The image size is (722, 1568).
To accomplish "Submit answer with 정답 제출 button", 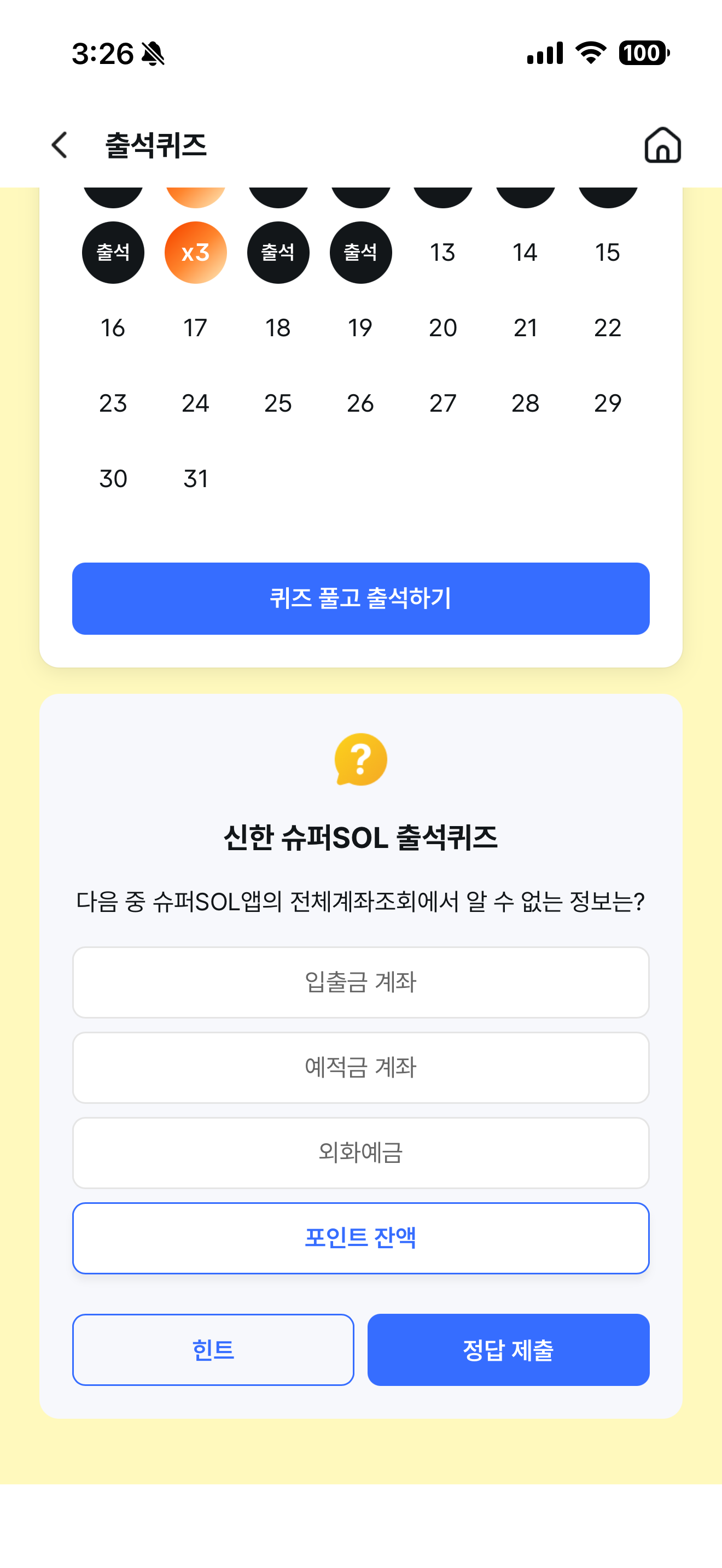I will (x=508, y=1349).
